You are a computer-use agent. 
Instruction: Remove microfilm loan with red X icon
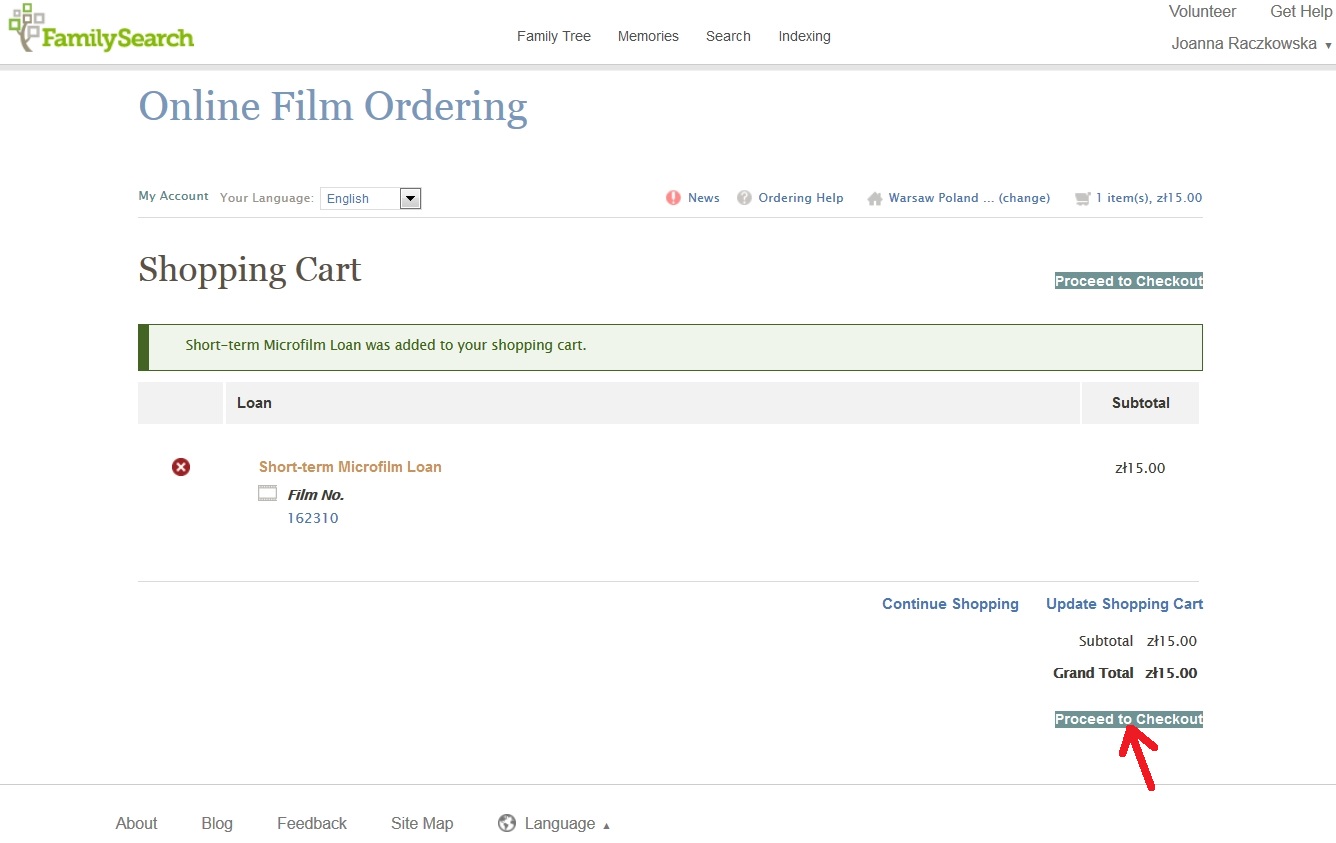[x=181, y=467]
